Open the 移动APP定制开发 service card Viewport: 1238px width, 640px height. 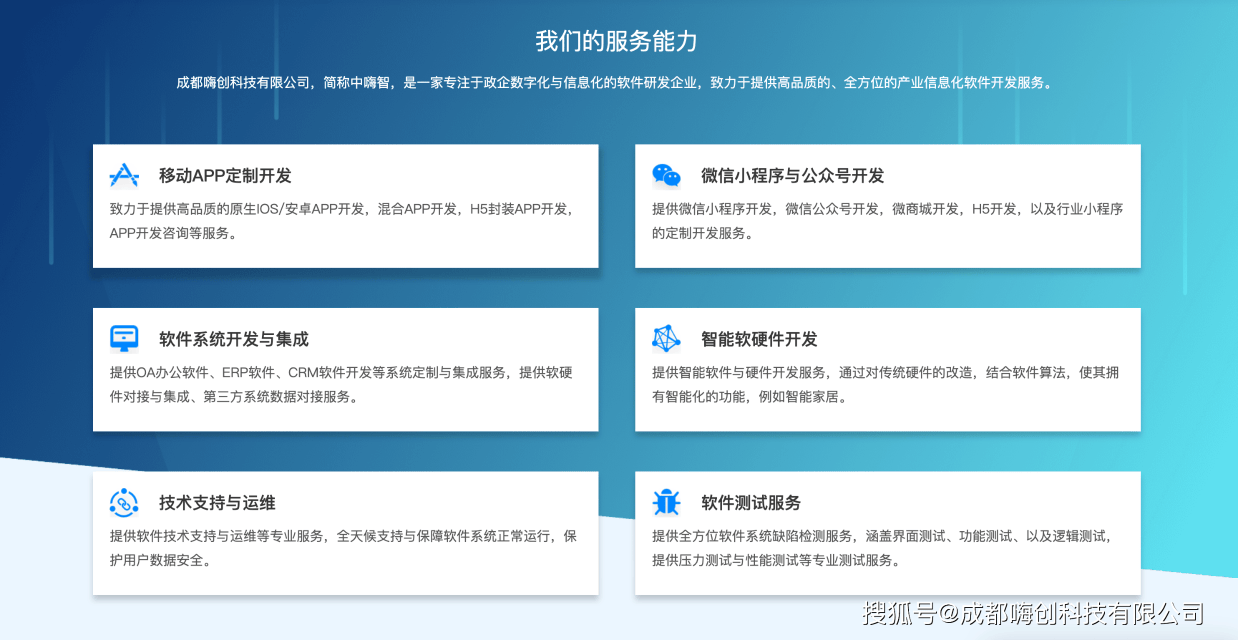[x=345, y=205]
